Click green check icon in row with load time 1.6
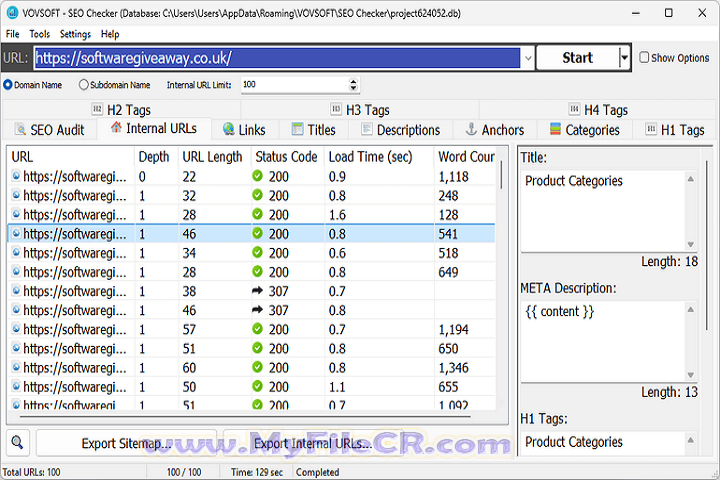The height and width of the screenshot is (480, 720). [x=257, y=214]
